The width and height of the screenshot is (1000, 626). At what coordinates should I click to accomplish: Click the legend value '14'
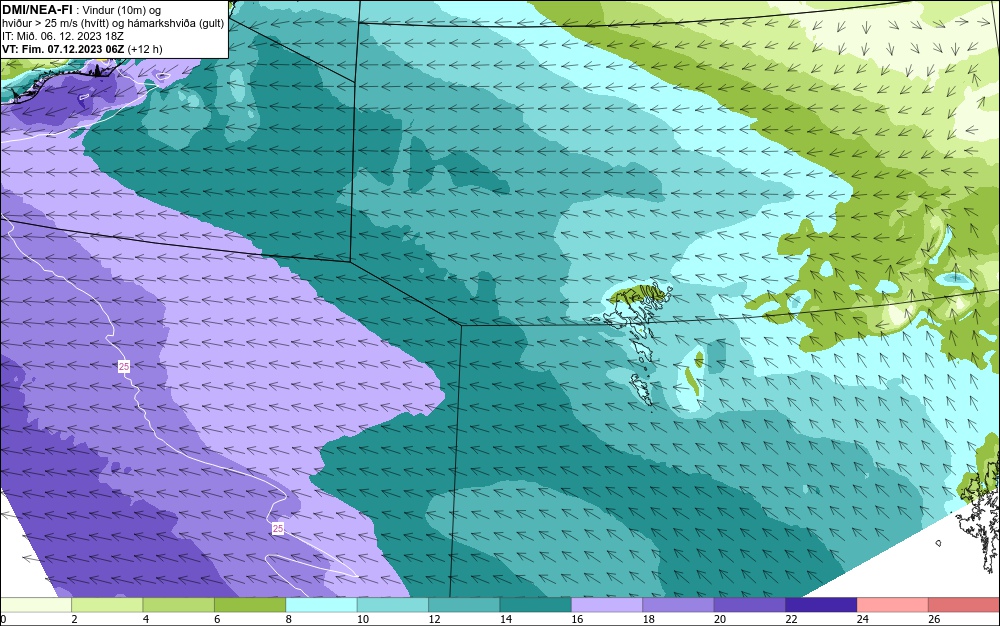coord(506,619)
